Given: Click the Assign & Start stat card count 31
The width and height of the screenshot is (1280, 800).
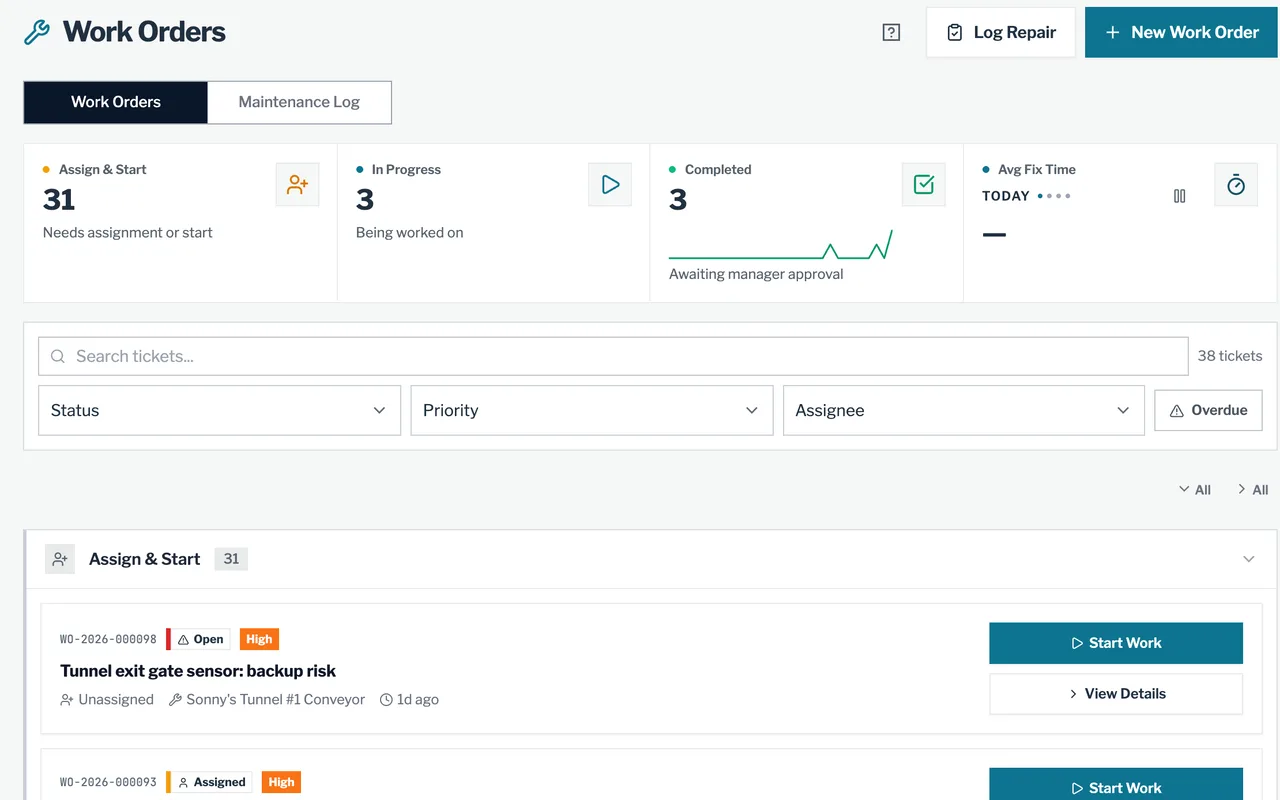Looking at the screenshot, I should (59, 200).
